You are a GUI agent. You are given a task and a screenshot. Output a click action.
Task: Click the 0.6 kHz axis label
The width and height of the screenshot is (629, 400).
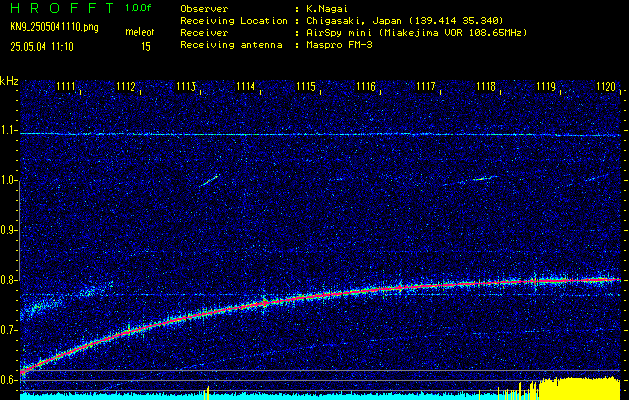(9, 380)
